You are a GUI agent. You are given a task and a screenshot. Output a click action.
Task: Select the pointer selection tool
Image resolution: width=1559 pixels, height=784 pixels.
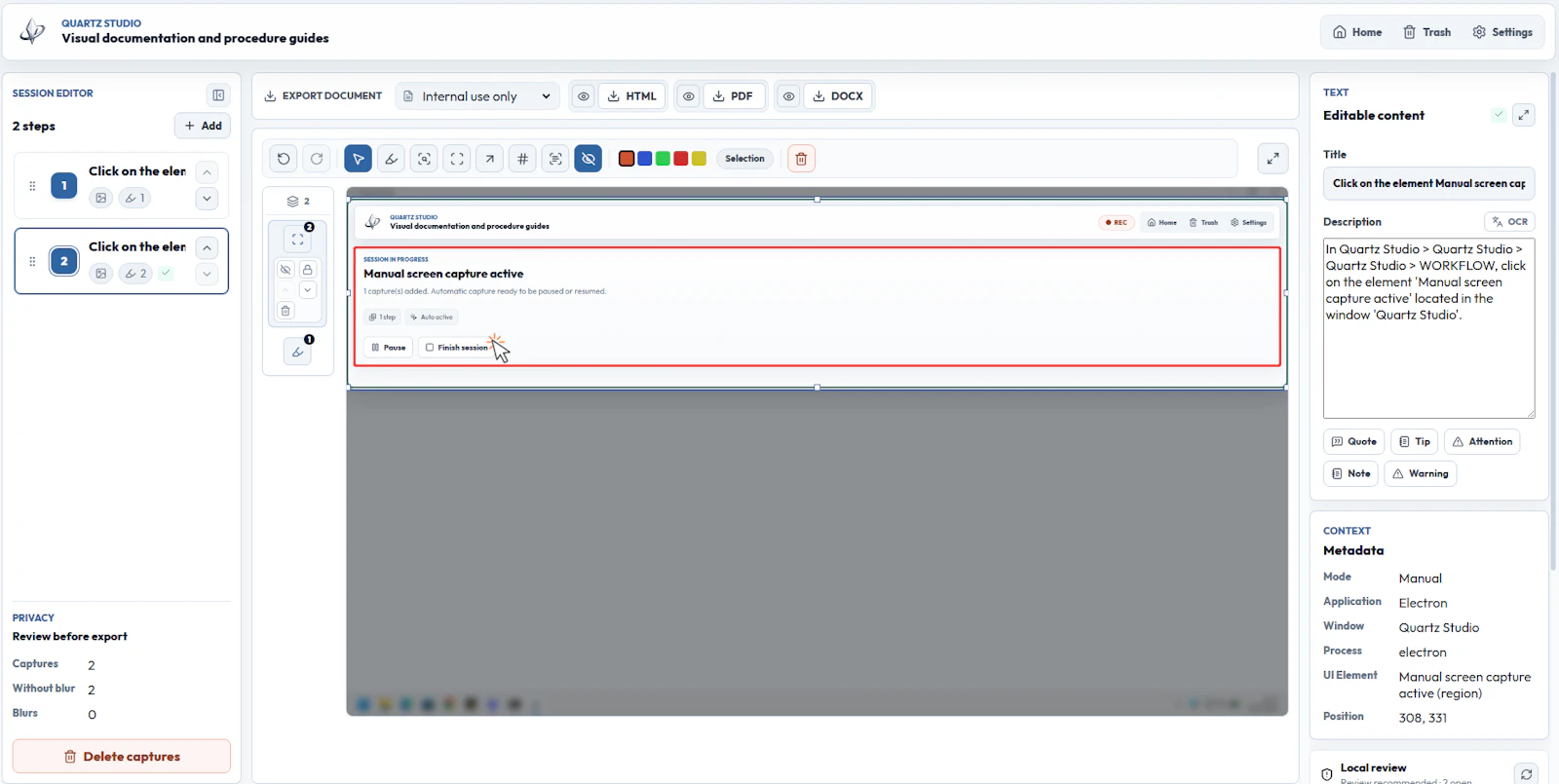pyautogui.click(x=358, y=159)
